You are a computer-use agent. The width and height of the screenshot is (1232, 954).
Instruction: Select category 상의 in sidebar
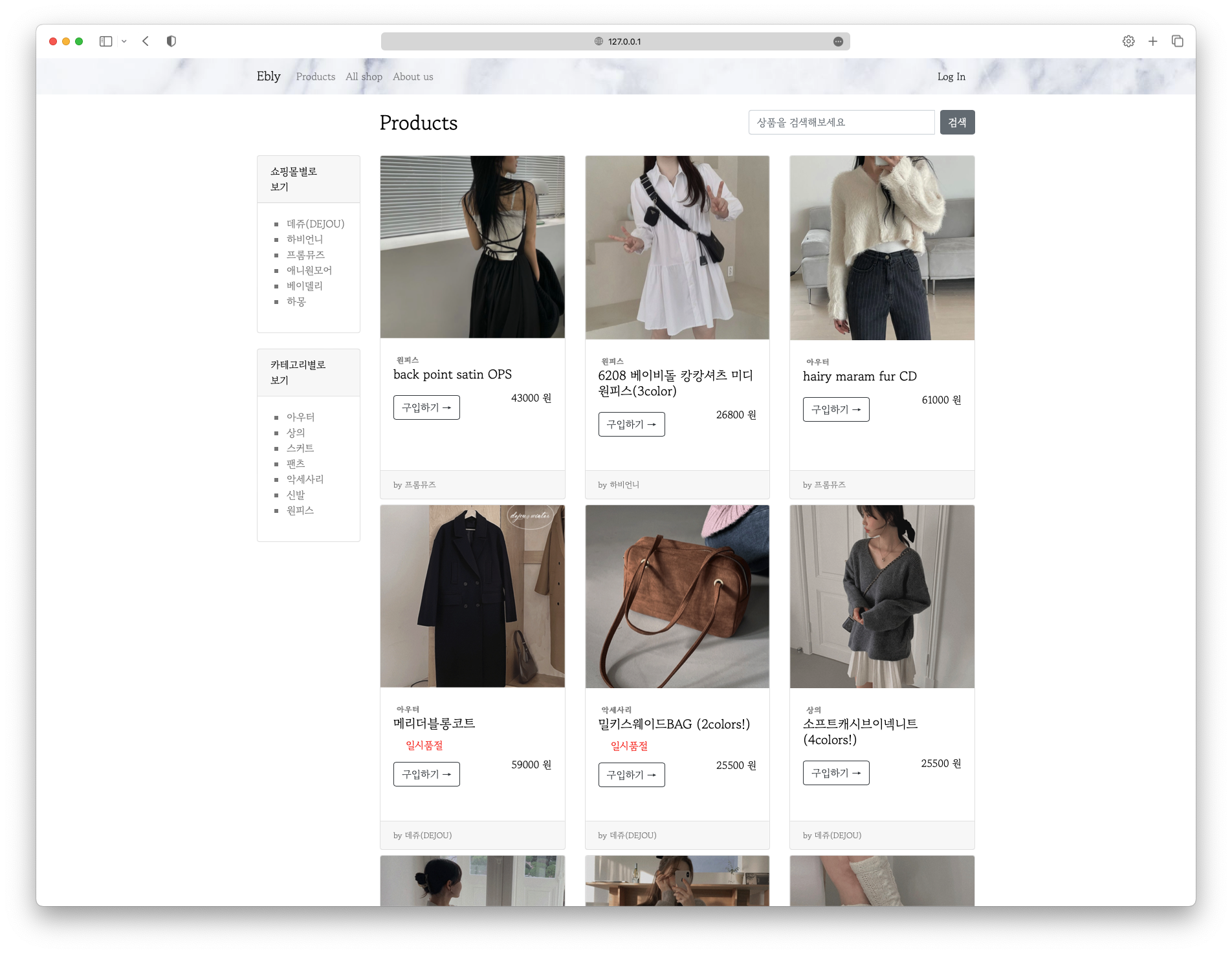[296, 433]
